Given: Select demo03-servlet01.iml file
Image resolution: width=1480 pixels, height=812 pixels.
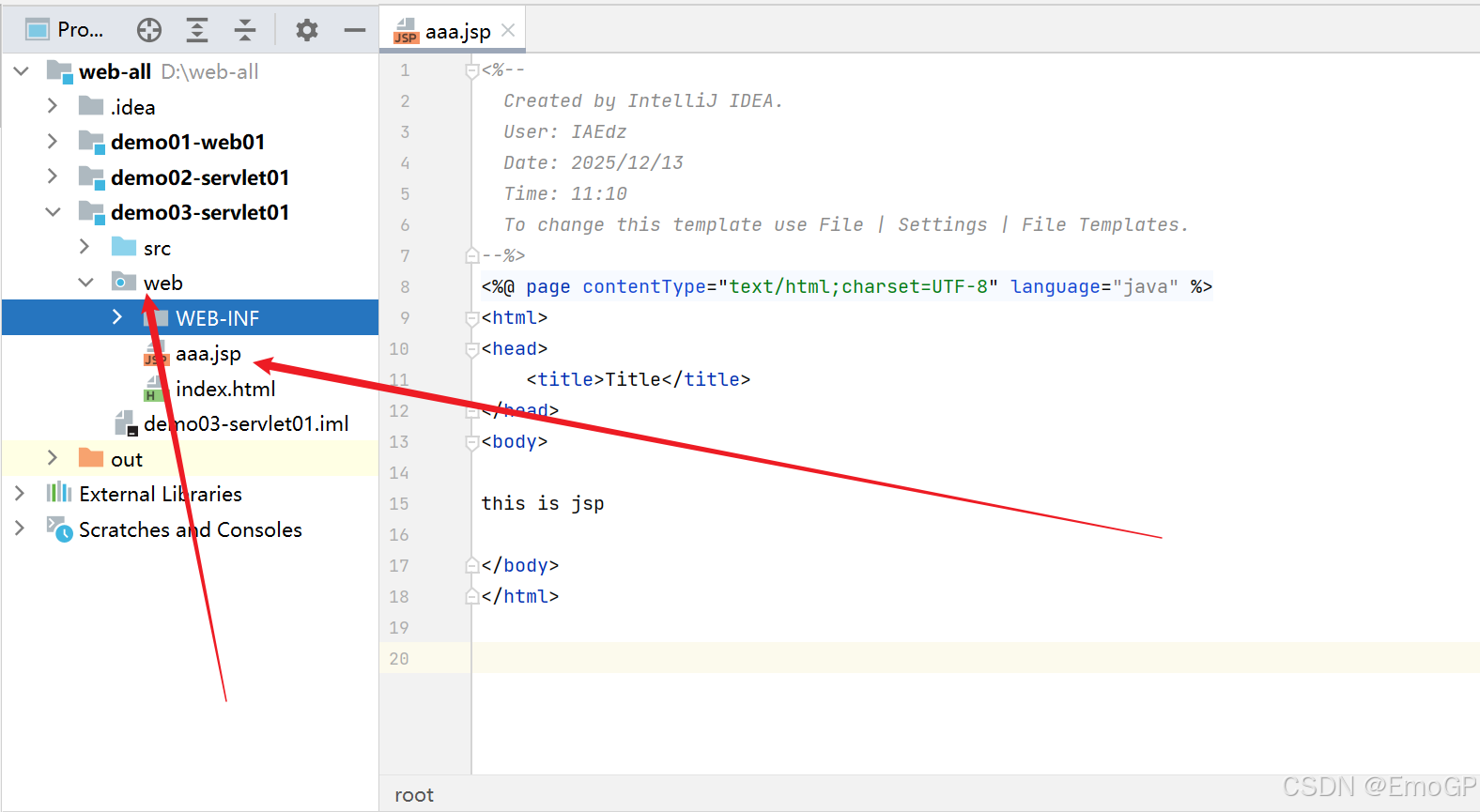Looking at the screenshot, I should tap(190, 423).
